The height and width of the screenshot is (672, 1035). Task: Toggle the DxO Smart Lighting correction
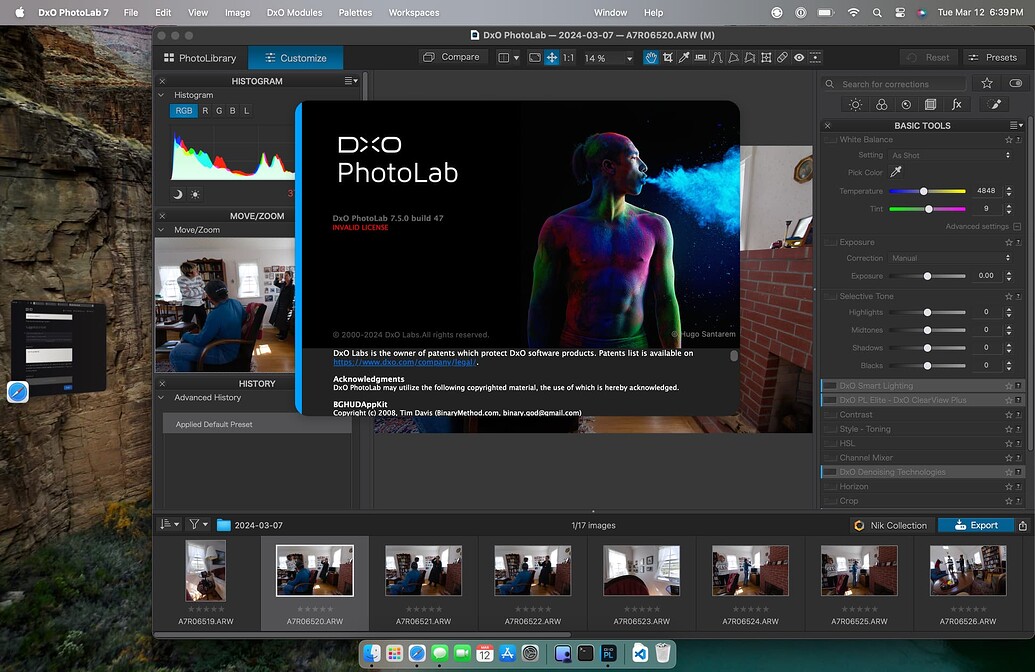[830, 386]
